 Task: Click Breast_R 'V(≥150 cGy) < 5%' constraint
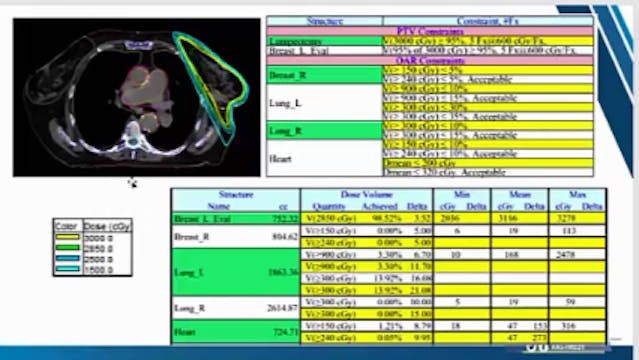pyautogui.click(x=487, y=70)
